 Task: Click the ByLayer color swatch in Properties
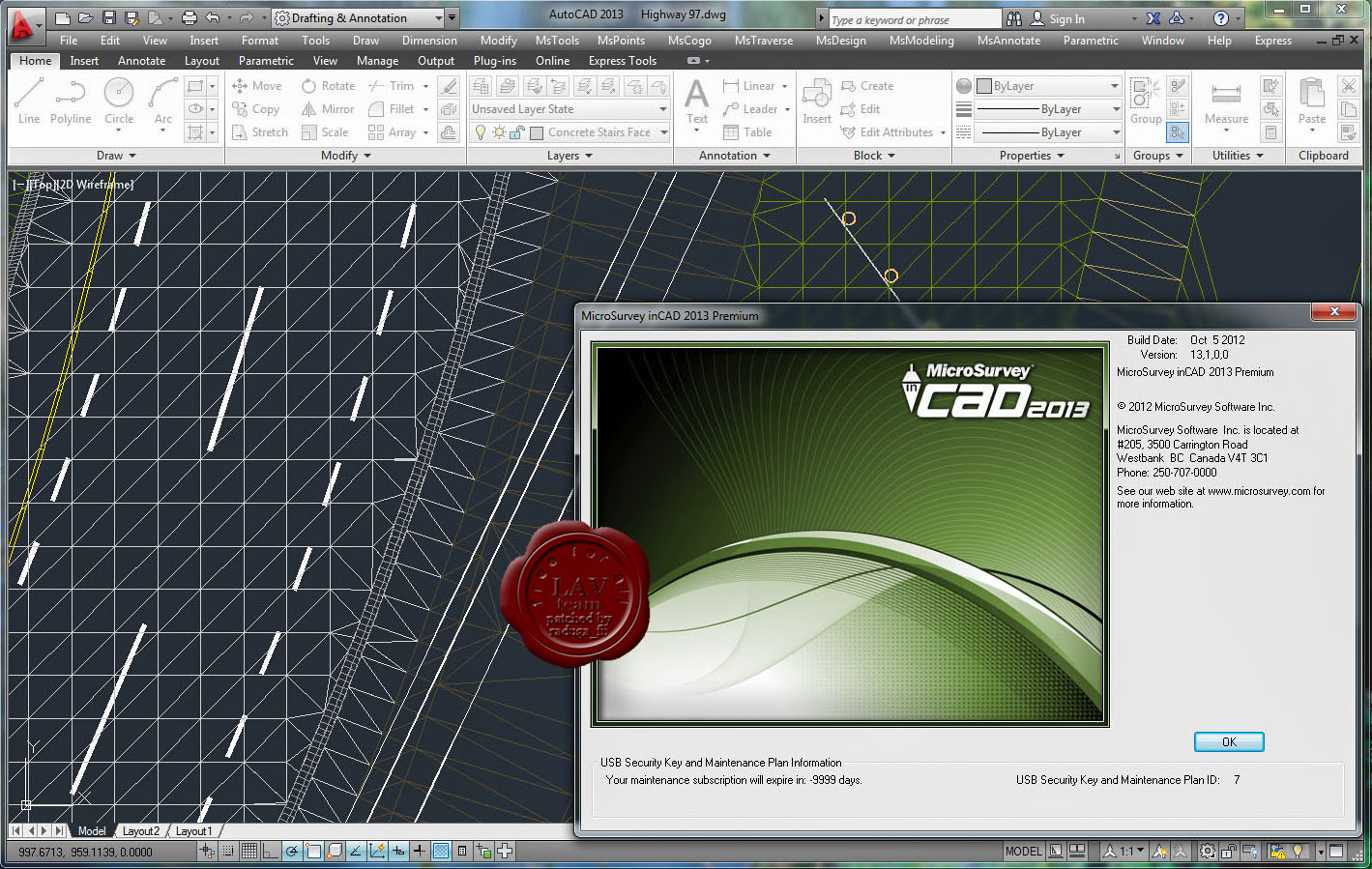(984, 86)
